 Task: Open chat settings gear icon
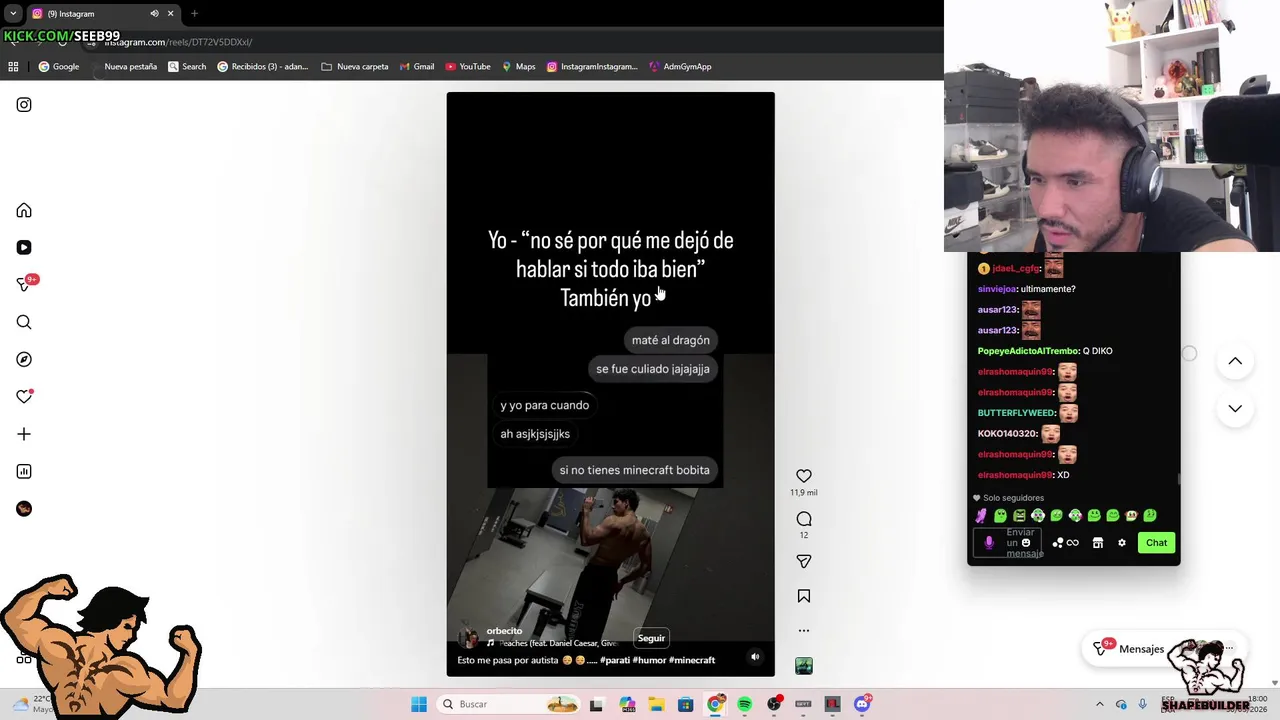point(1122,543)
